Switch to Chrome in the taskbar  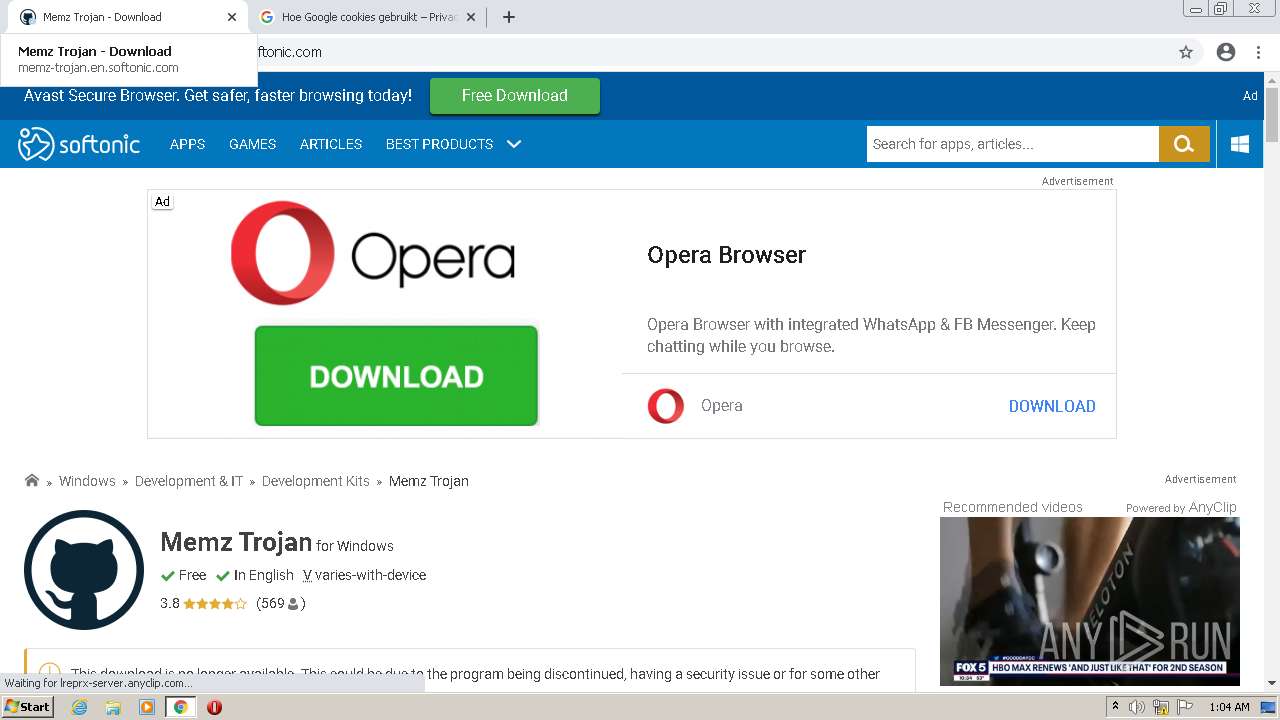point(180,707)
